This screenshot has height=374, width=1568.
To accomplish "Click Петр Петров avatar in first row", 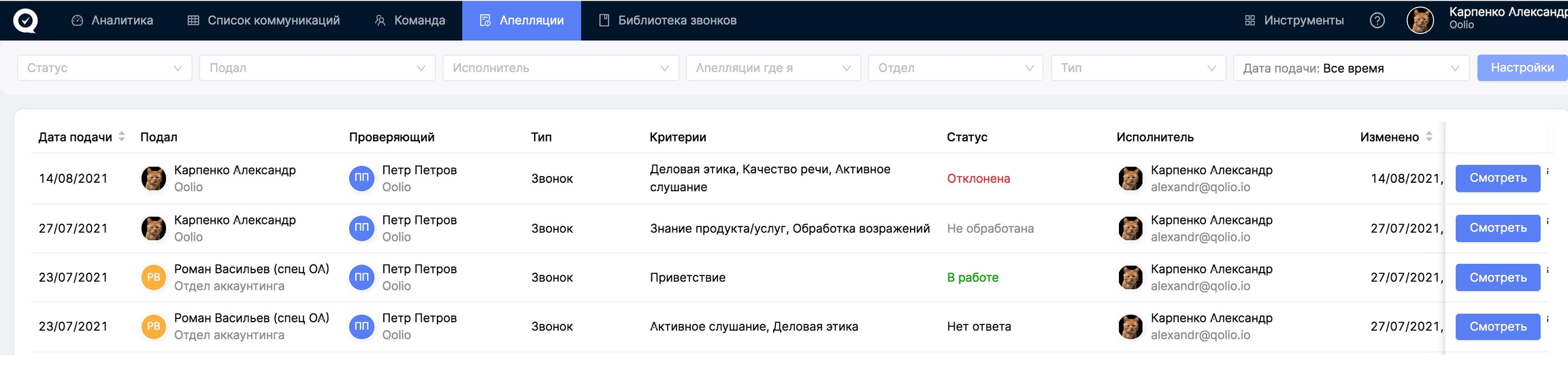I will click(361, 178).
